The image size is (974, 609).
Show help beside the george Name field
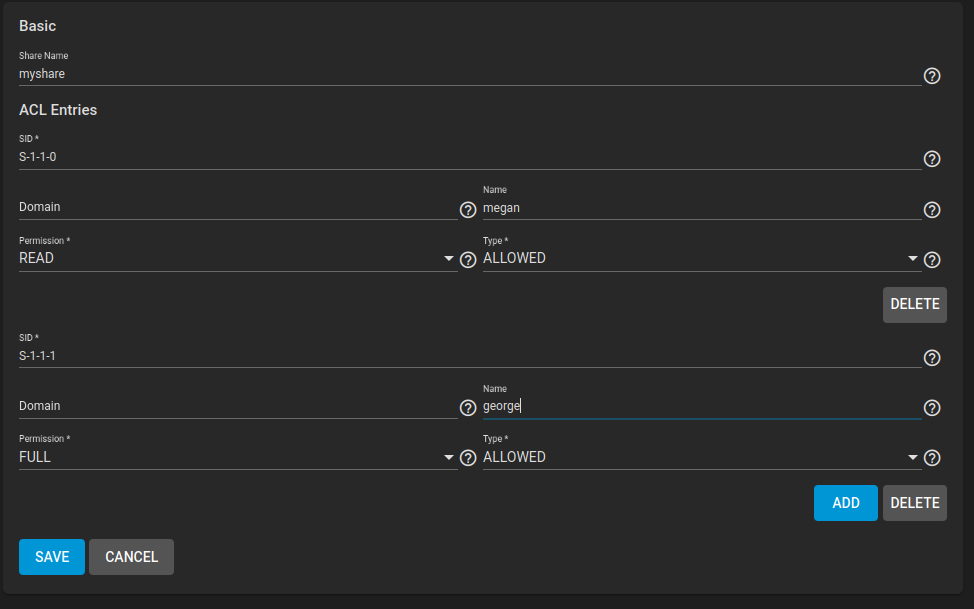(x=932, y=408)
